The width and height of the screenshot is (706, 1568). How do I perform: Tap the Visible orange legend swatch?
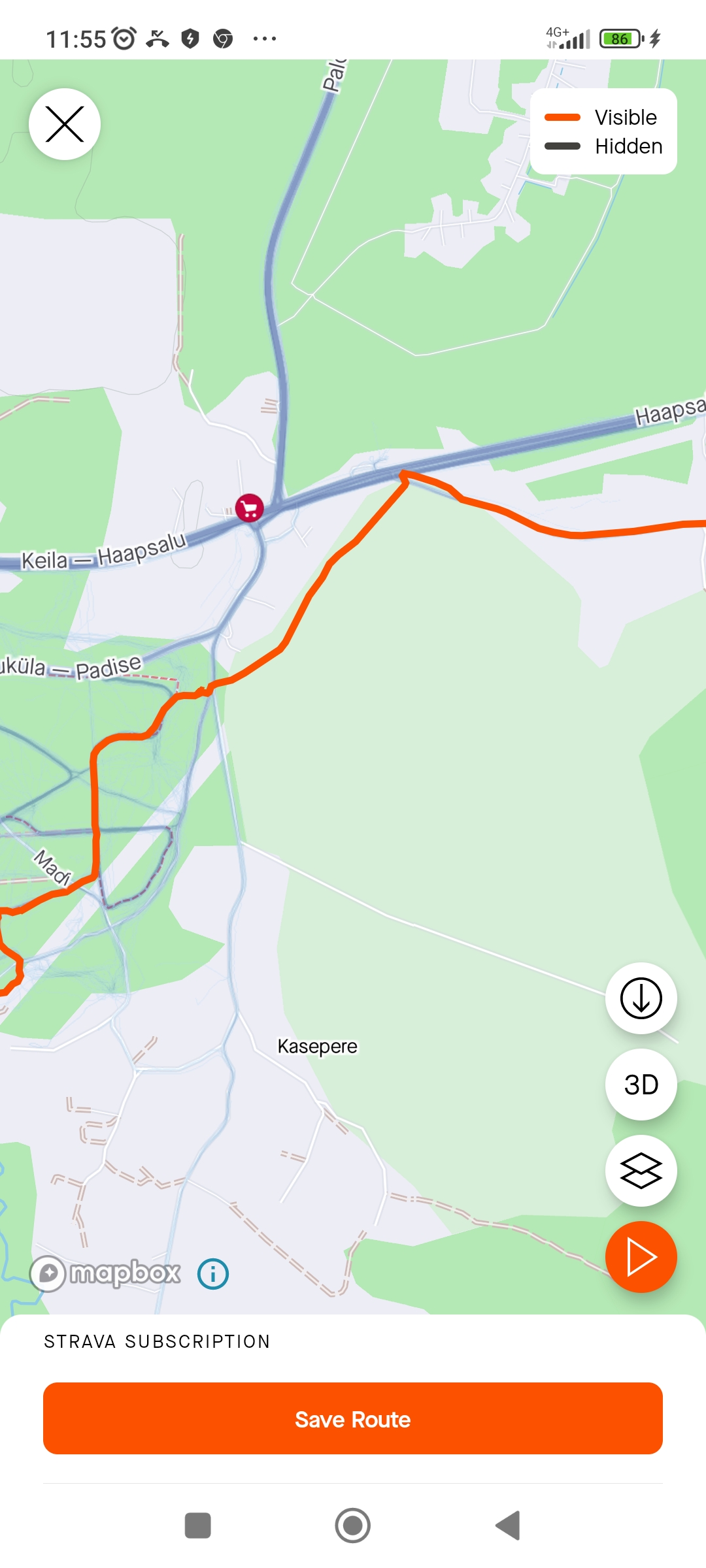[562, 118]
